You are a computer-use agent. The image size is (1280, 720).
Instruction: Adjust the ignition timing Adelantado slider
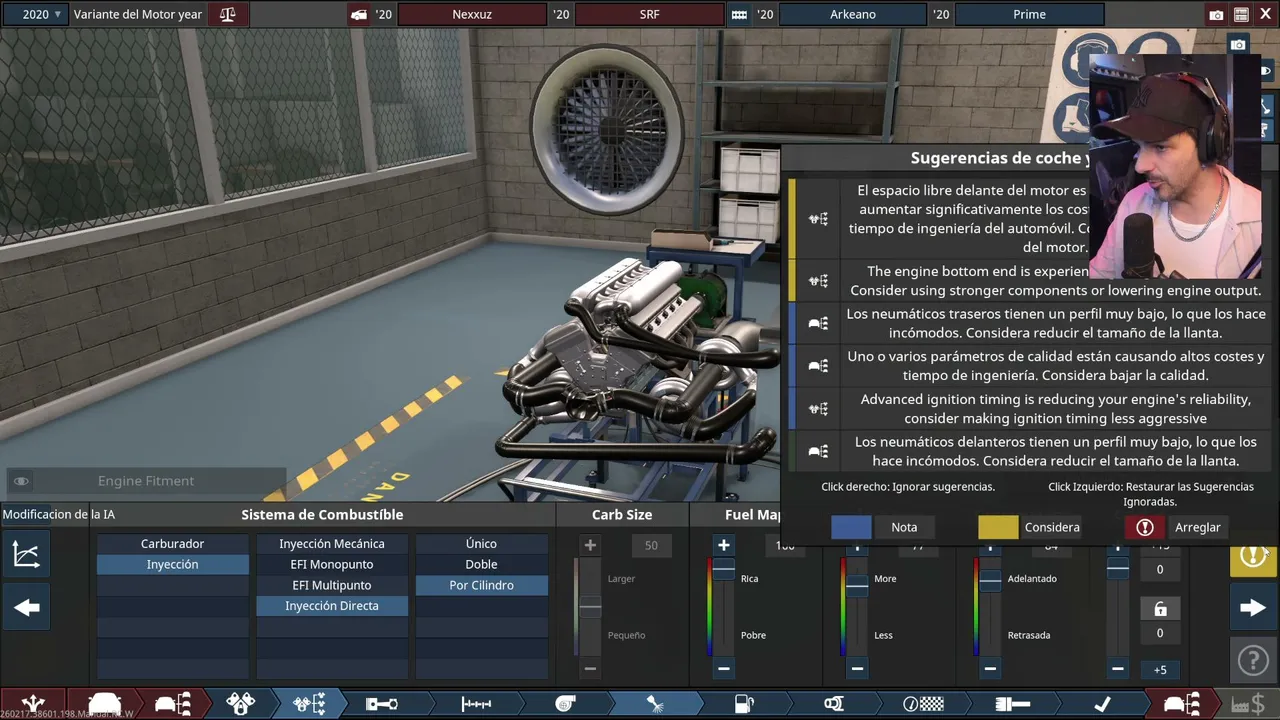click(990, 581)
